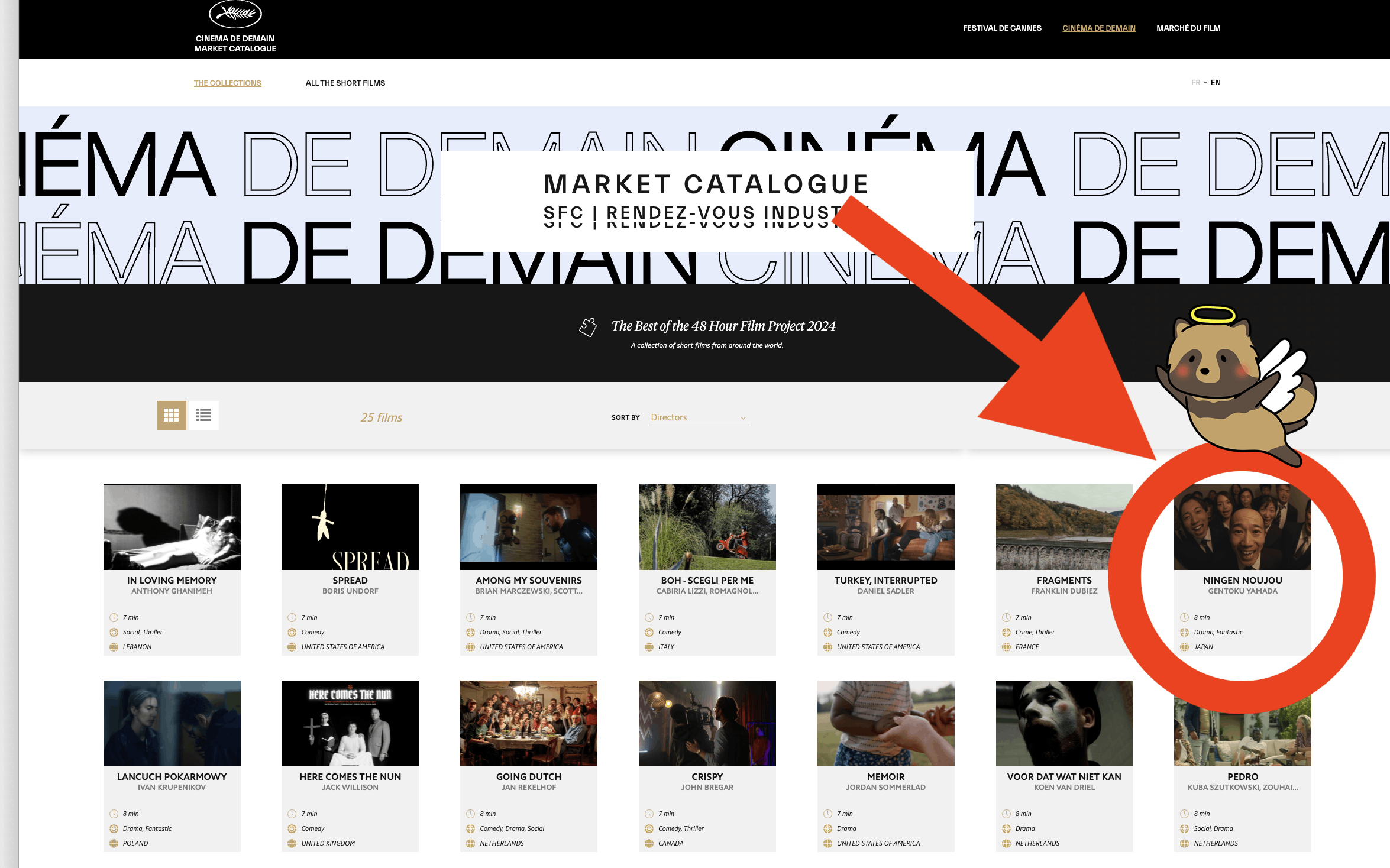
Task: Switch language to FR
Action: click(1195, 83)
